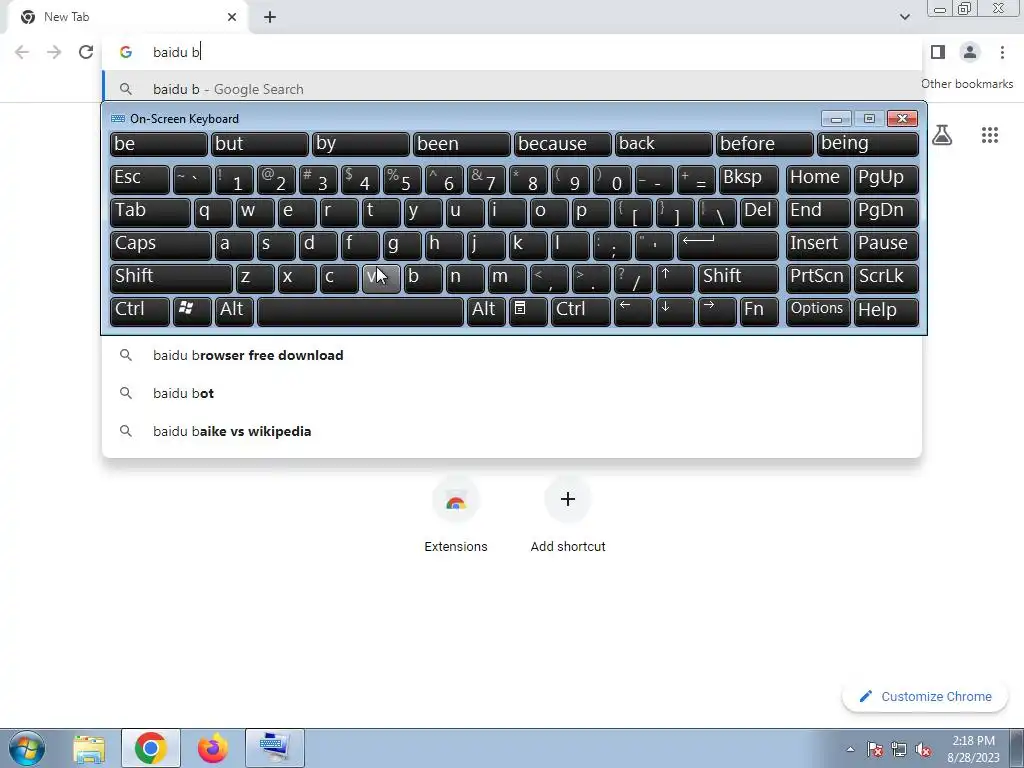Click the up arrow key on keyboard
Image resolution: width=1024 pixels, height=768 pixels.
pos(675,278)
